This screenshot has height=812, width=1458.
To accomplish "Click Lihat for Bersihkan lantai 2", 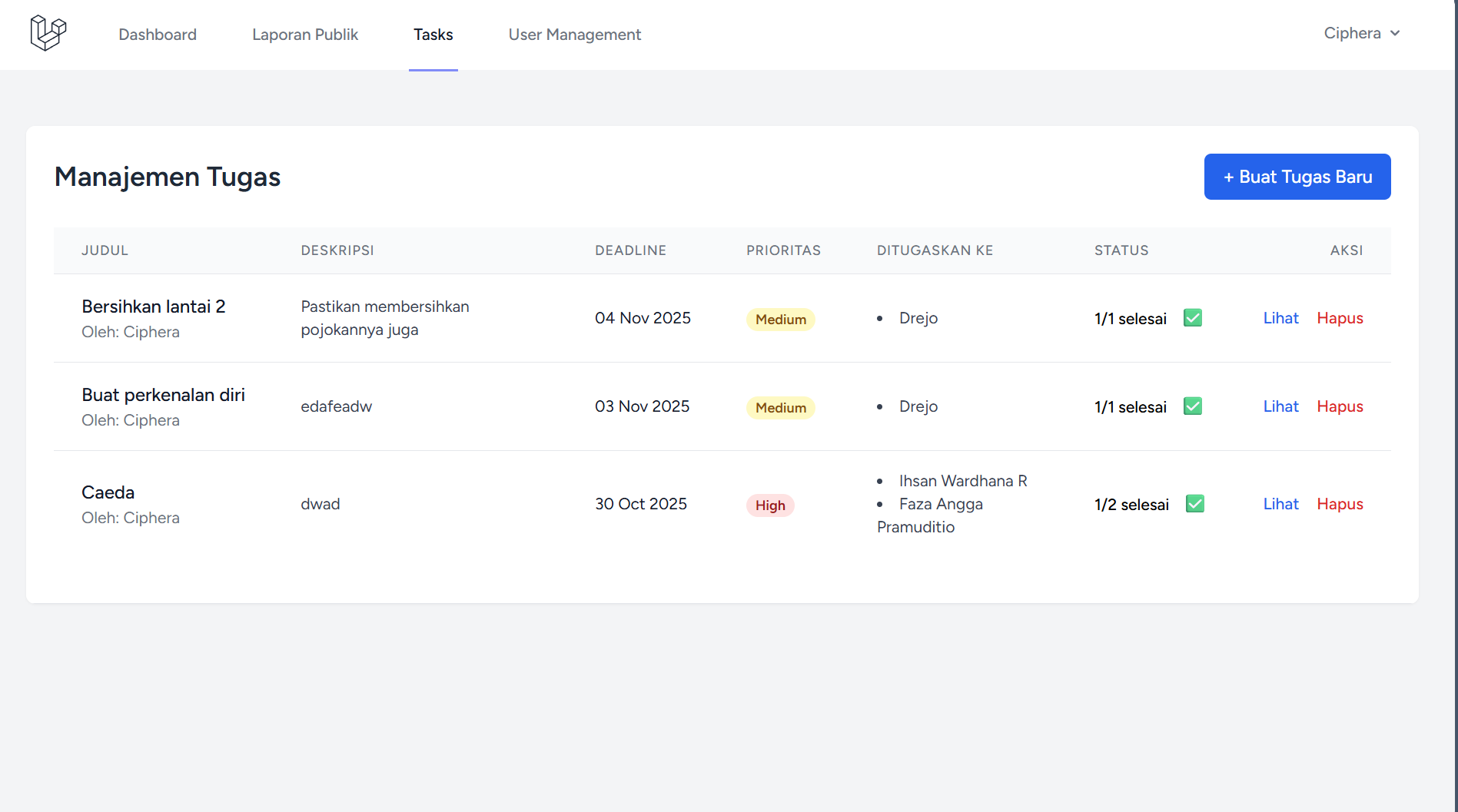I will click(x=1281, y=318).
